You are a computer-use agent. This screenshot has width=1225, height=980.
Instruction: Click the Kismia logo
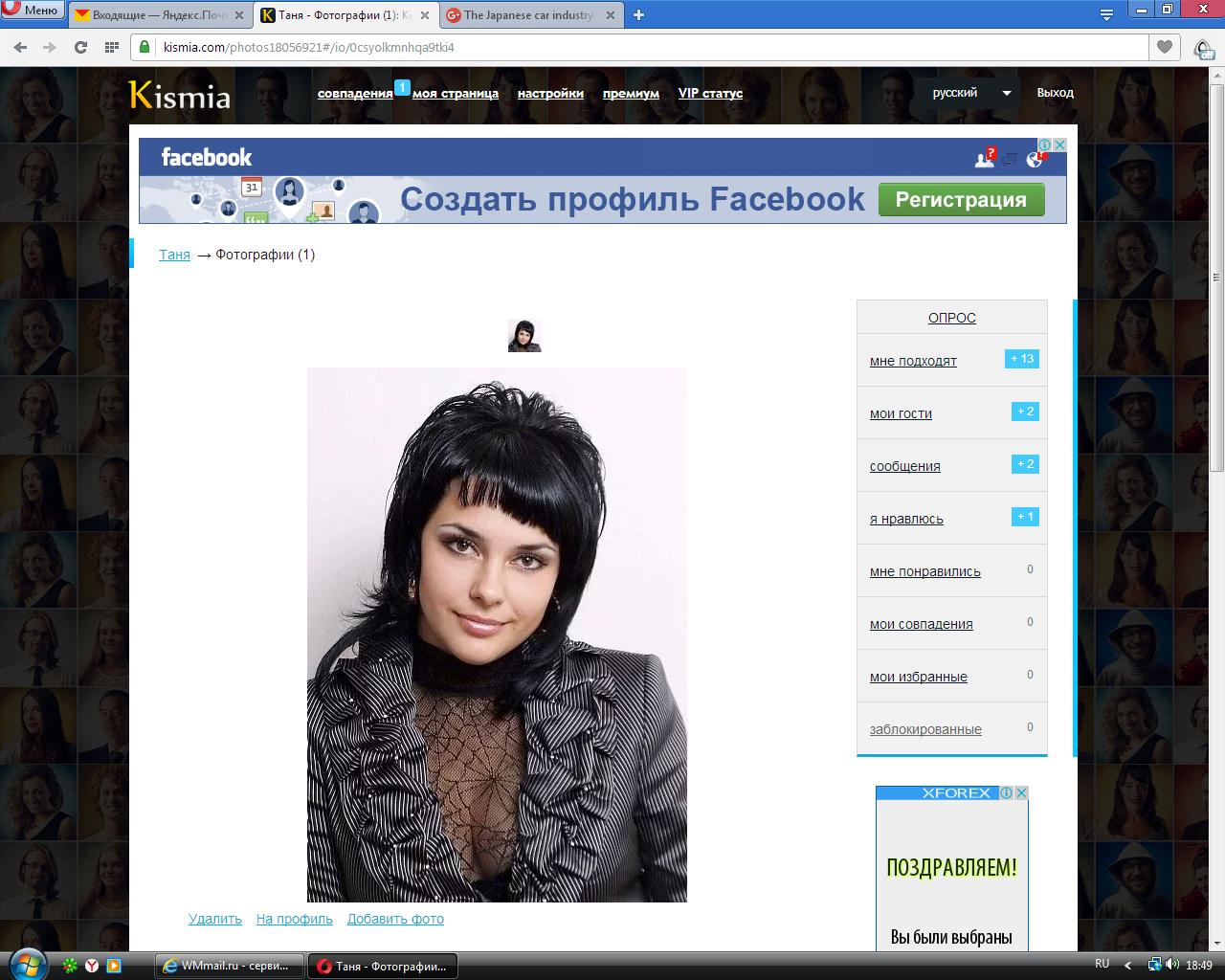point(180,95)
